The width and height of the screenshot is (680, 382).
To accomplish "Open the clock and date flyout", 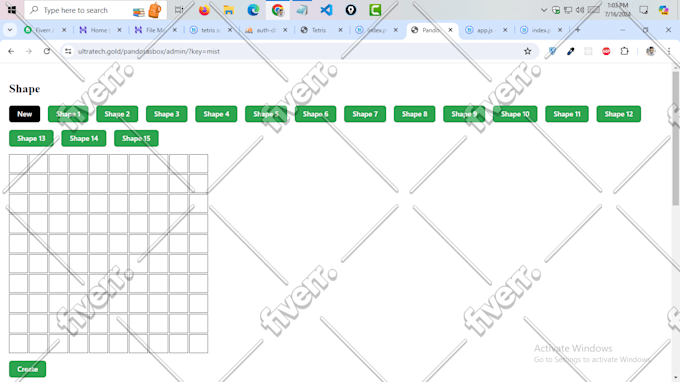I will (618, 10).
